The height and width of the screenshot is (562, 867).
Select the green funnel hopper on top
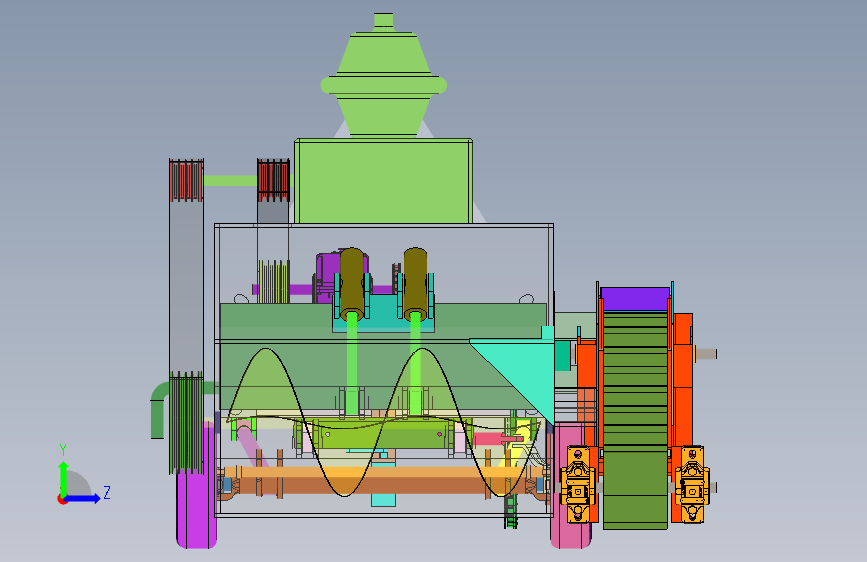click(x=384, y=75)
